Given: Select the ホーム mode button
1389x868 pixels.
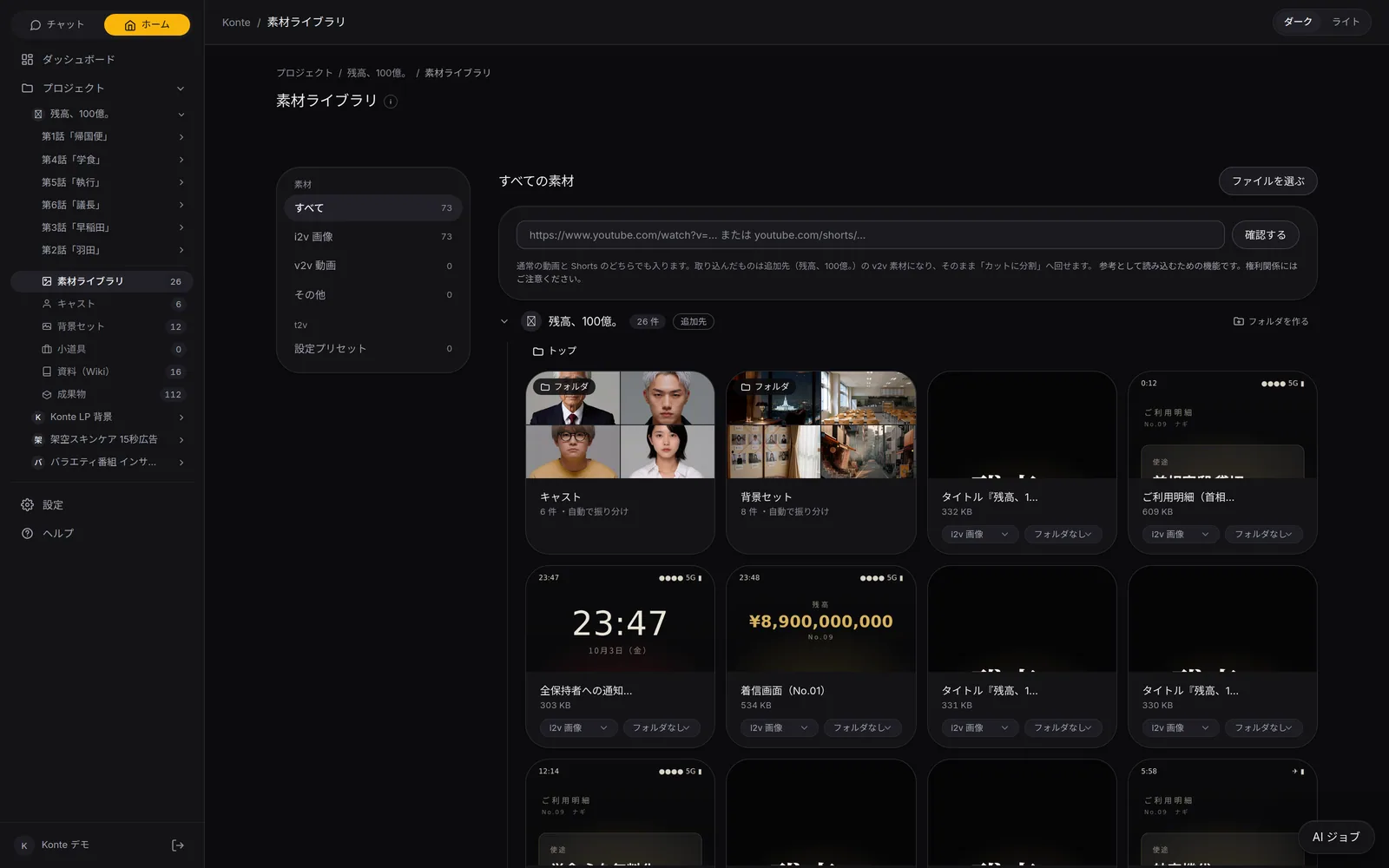Looking at the screenshot, I should coord(147,25).
